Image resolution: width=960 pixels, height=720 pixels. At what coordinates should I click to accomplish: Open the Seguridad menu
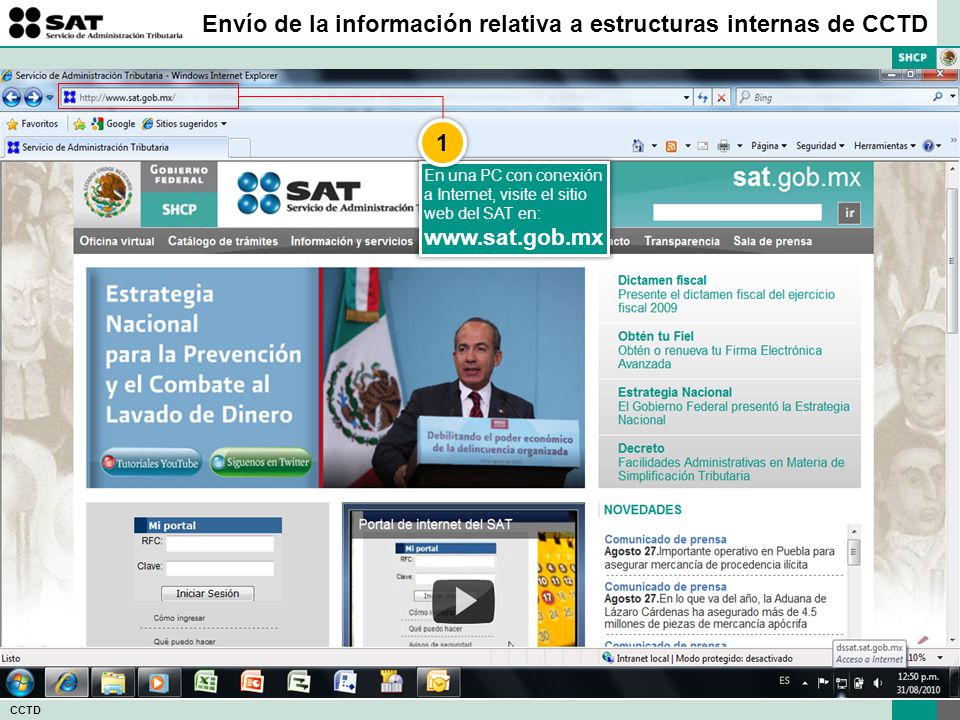tap(820, 146)
